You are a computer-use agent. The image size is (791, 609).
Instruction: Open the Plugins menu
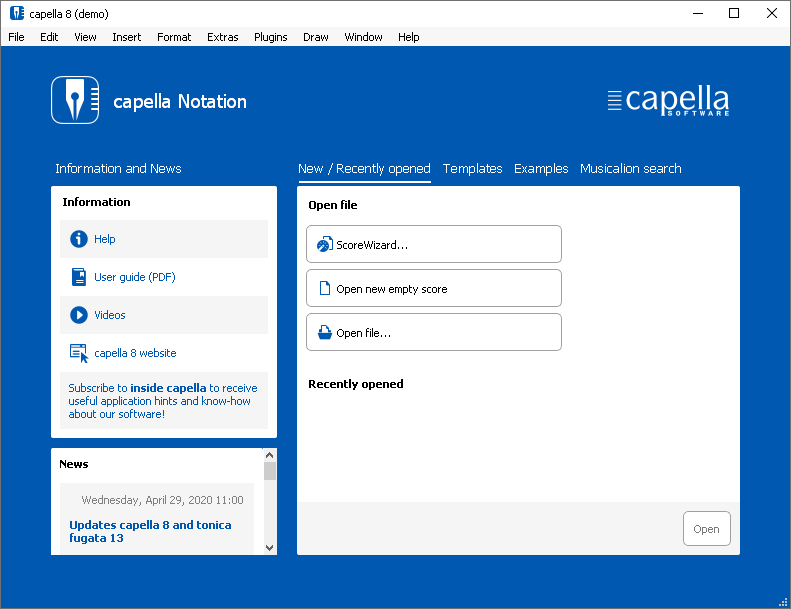pyautogui.click(x=270, y=37)
